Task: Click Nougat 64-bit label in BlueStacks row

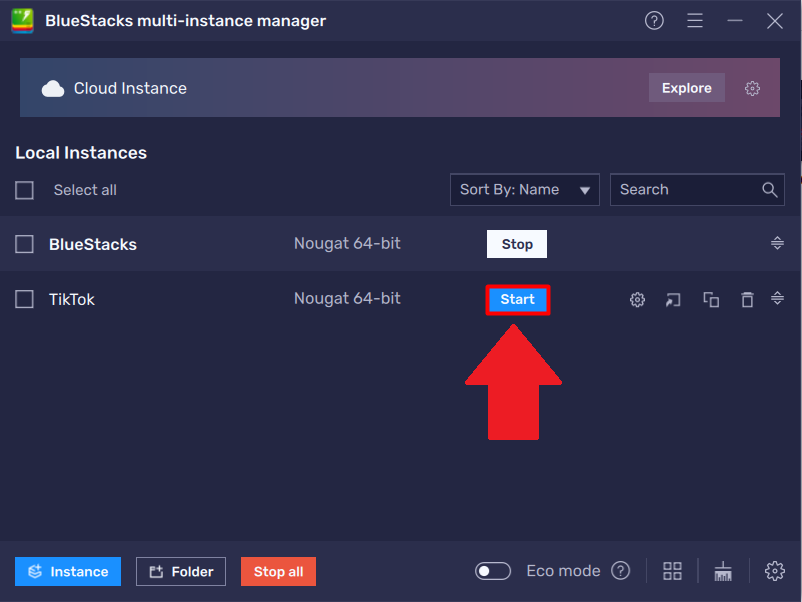Action: click(347, 243)
